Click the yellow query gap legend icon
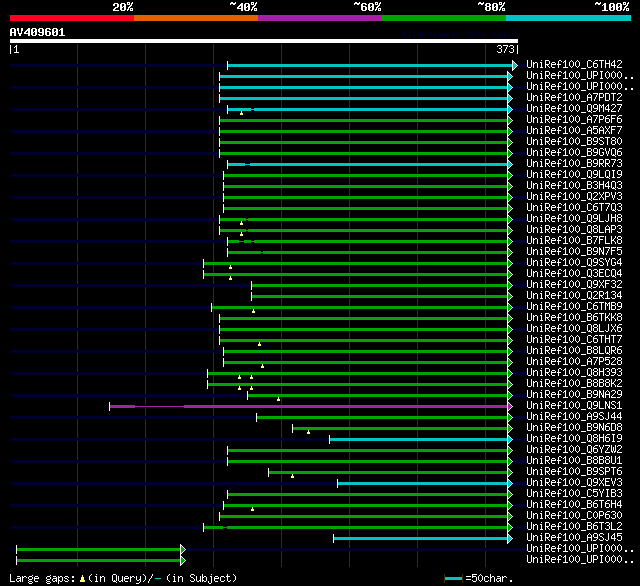640x586 pixels. pos(82,578)
